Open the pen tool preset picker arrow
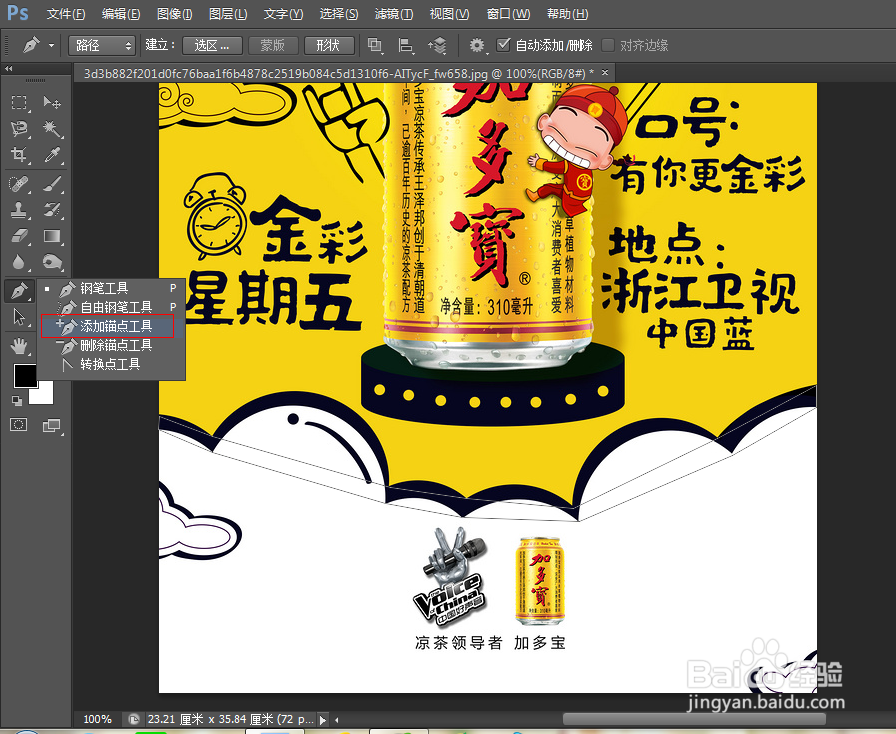The width and height of the screenshot is (896, 734). (x=51, y=45)
